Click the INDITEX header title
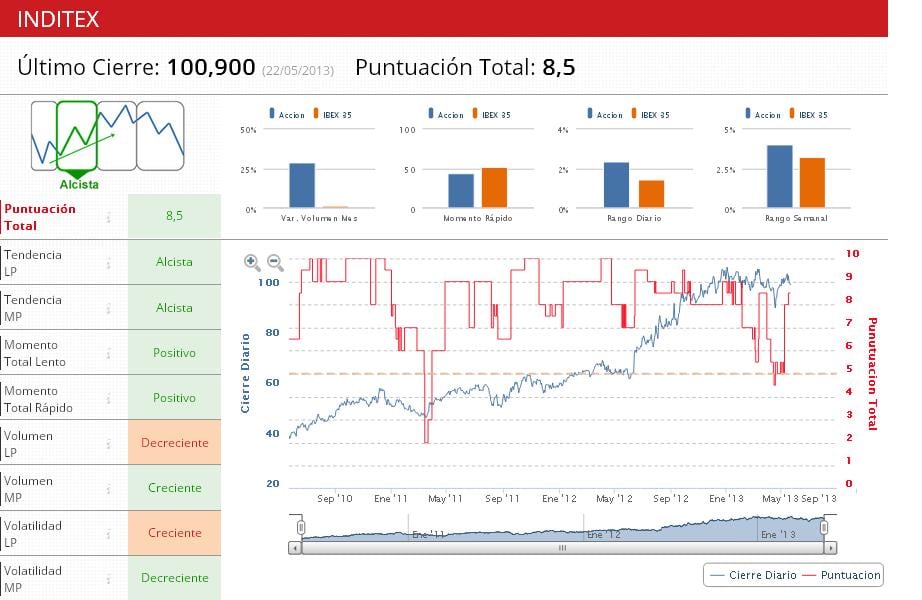This screenshot has height=600, width=922. pyautogui.click(x=58, y=19)
